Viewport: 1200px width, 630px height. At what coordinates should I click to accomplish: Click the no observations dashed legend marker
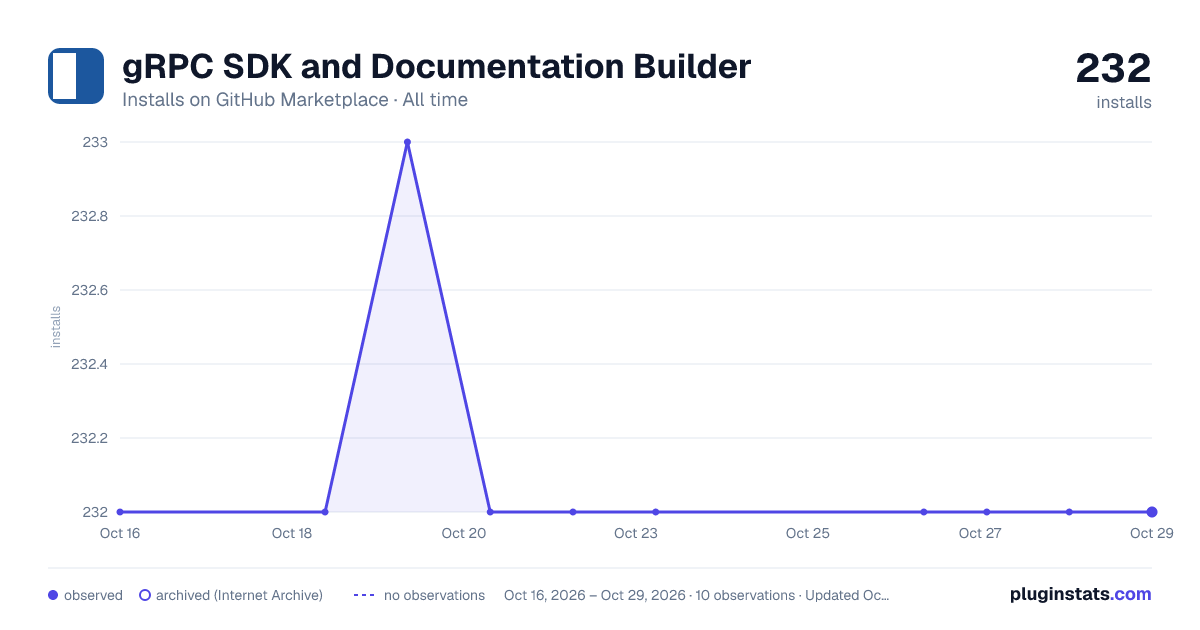coord(364,595)
